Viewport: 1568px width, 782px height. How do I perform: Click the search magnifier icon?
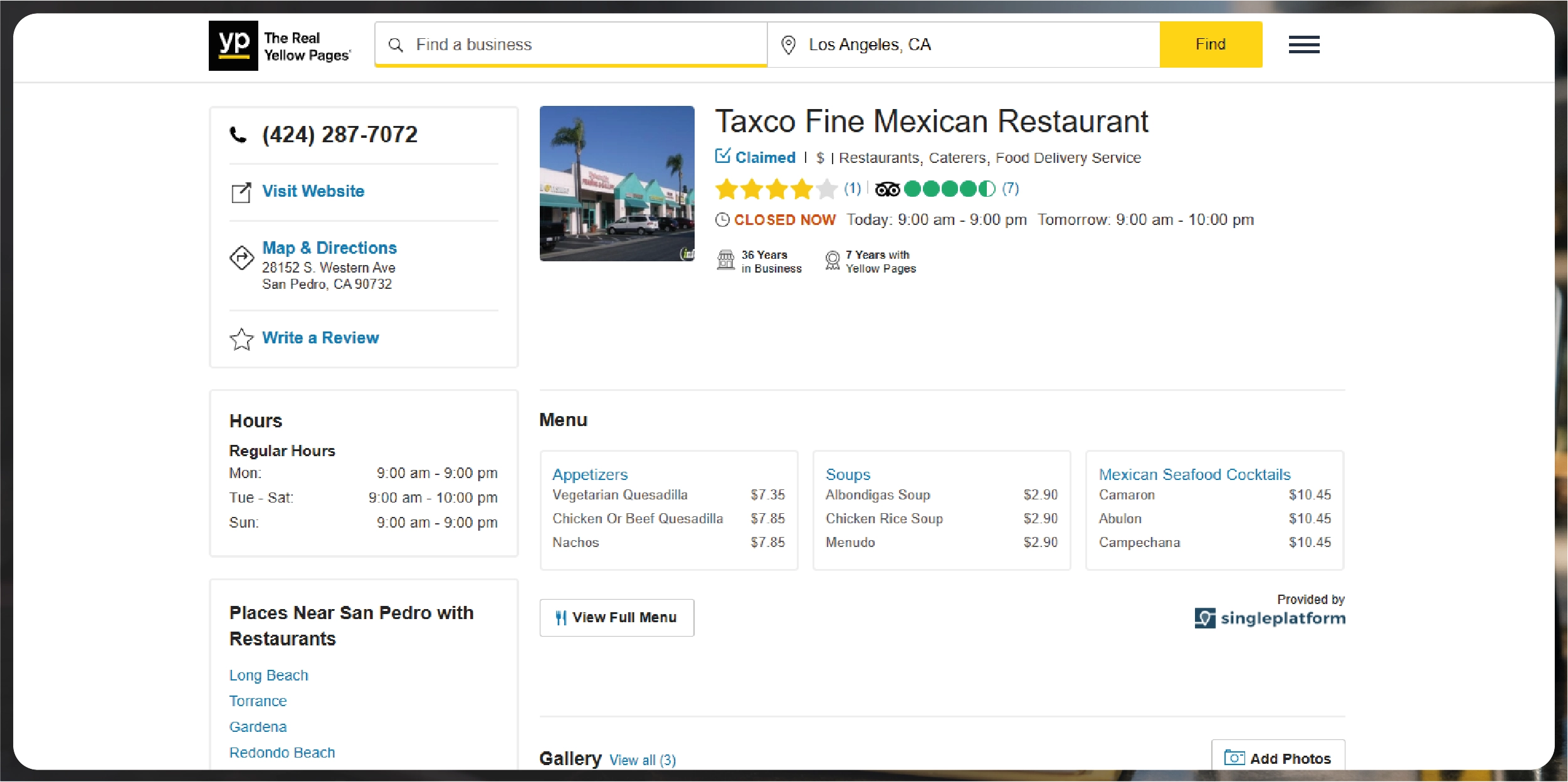click(396, 45)
